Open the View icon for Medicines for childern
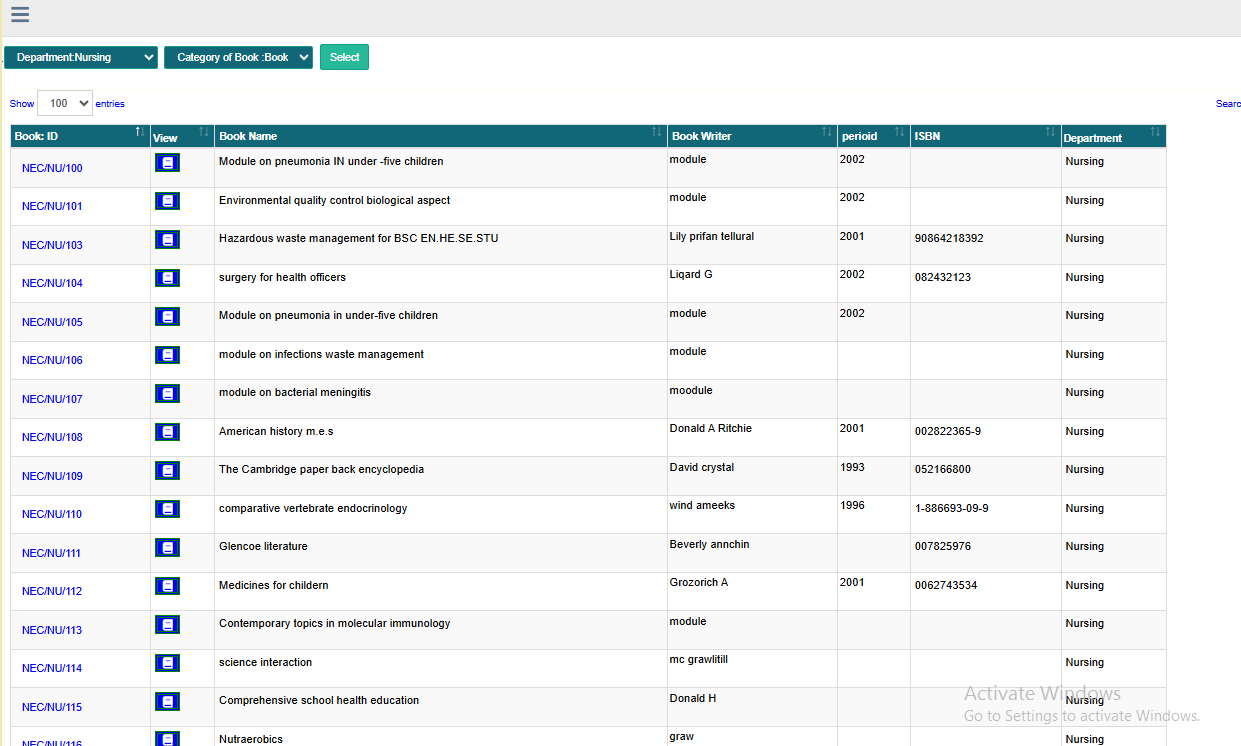The height and width of the screenshot is (746, 1241). (167, 586)
